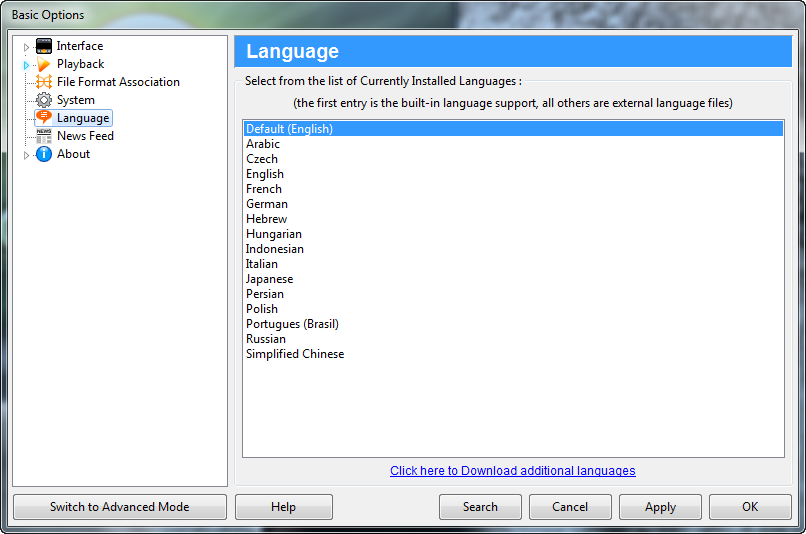Select Hebrew in the language list
The image size is (806, 534).
514,219
